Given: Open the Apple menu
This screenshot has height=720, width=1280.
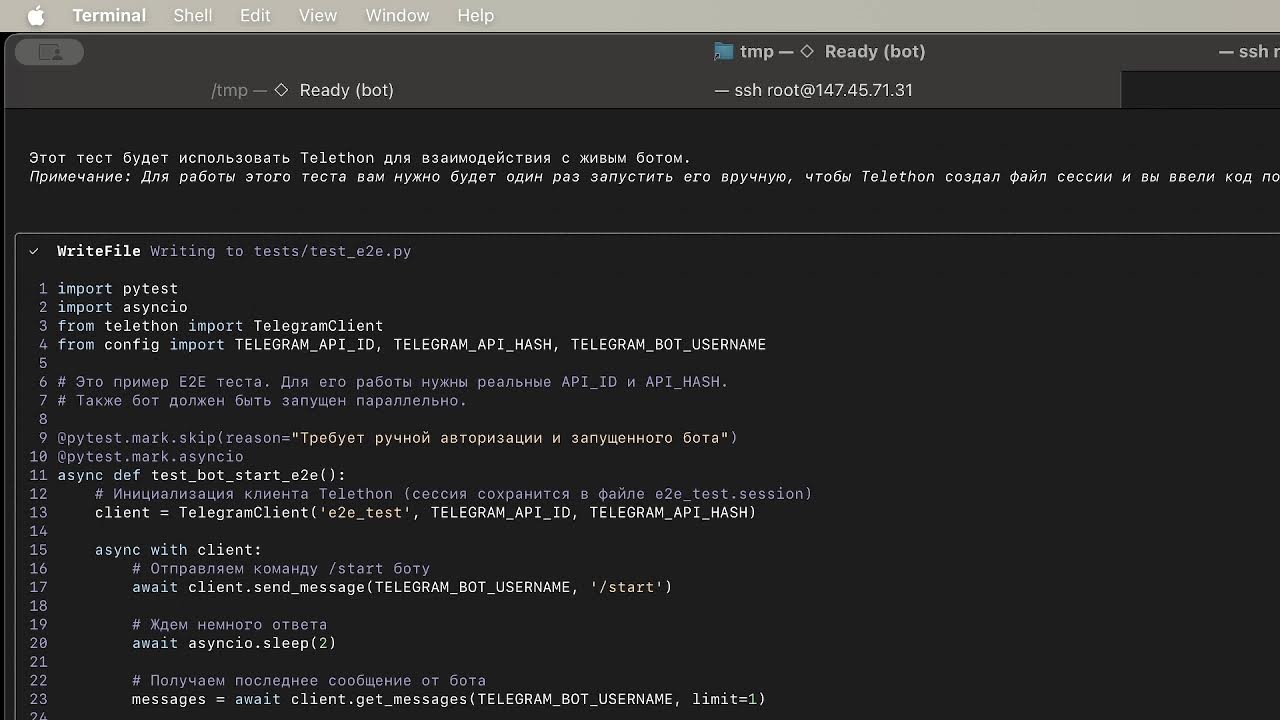Looking at the screenshot, I should tap(36, 15).
